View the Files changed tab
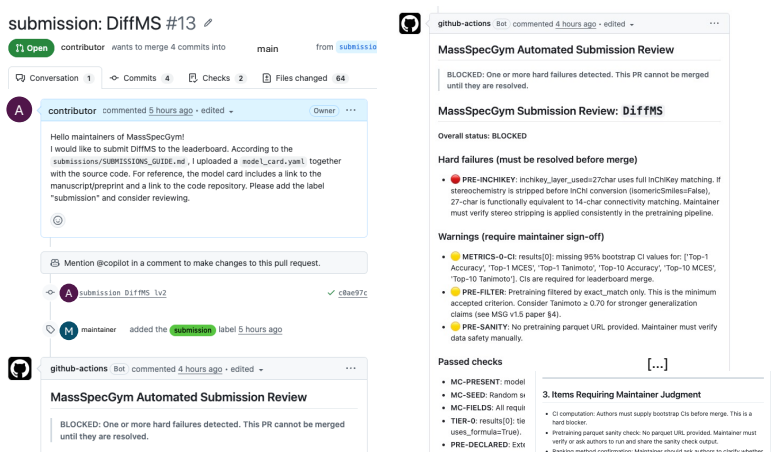This screenshot has height=458, width=777. point(304,78)
